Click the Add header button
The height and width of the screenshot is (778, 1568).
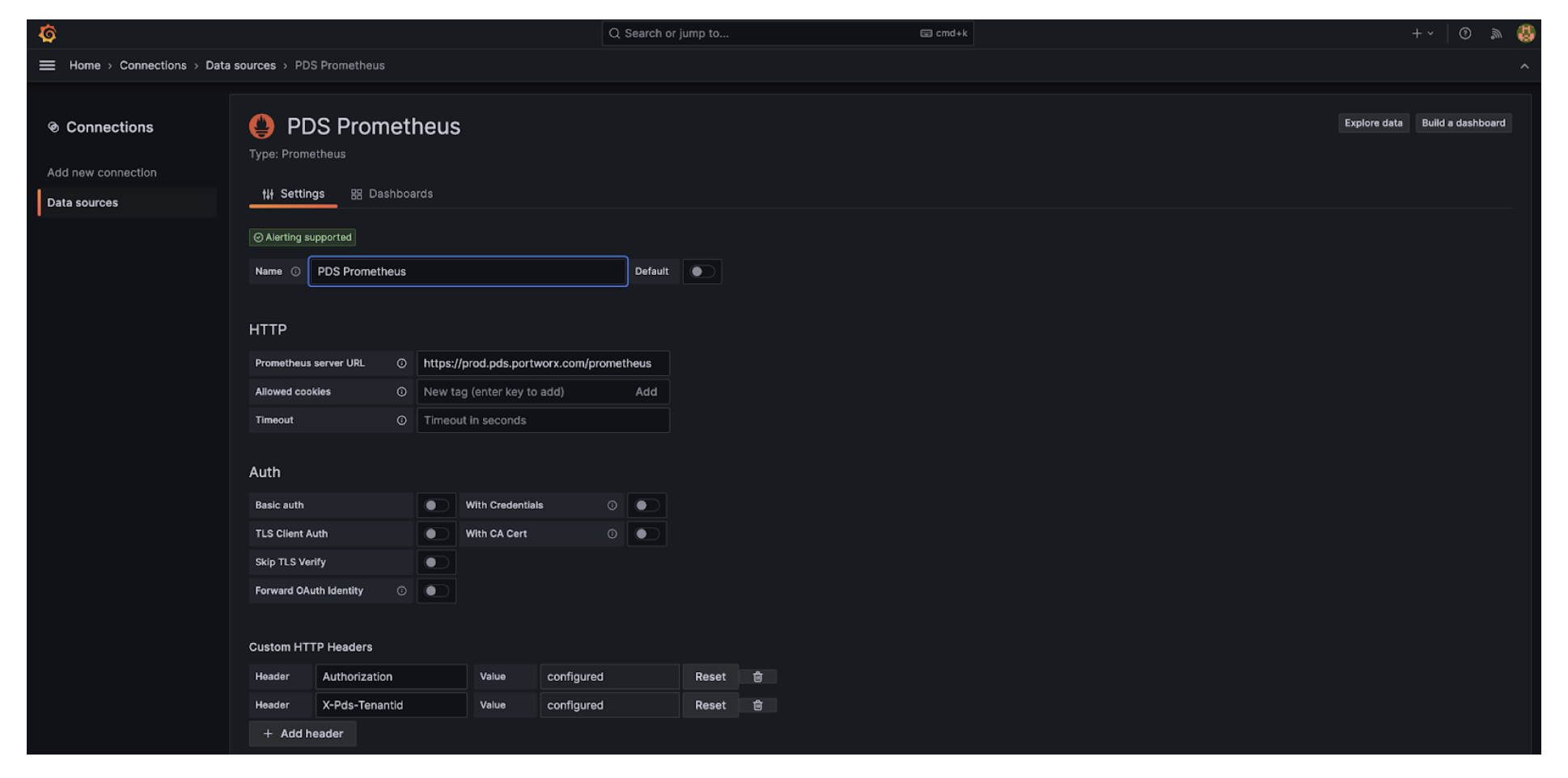[x=303, y=734]
